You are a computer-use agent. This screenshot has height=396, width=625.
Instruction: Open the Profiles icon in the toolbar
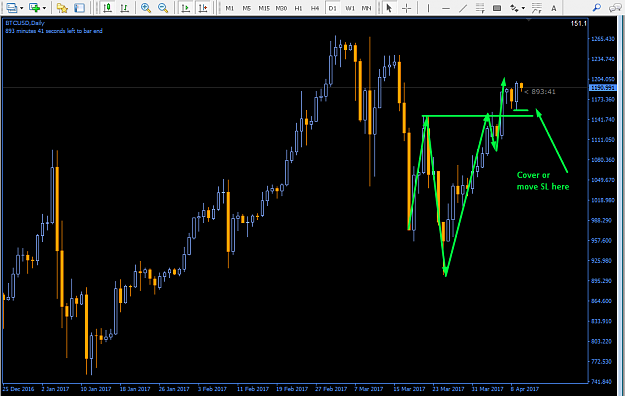pos(12,8)
